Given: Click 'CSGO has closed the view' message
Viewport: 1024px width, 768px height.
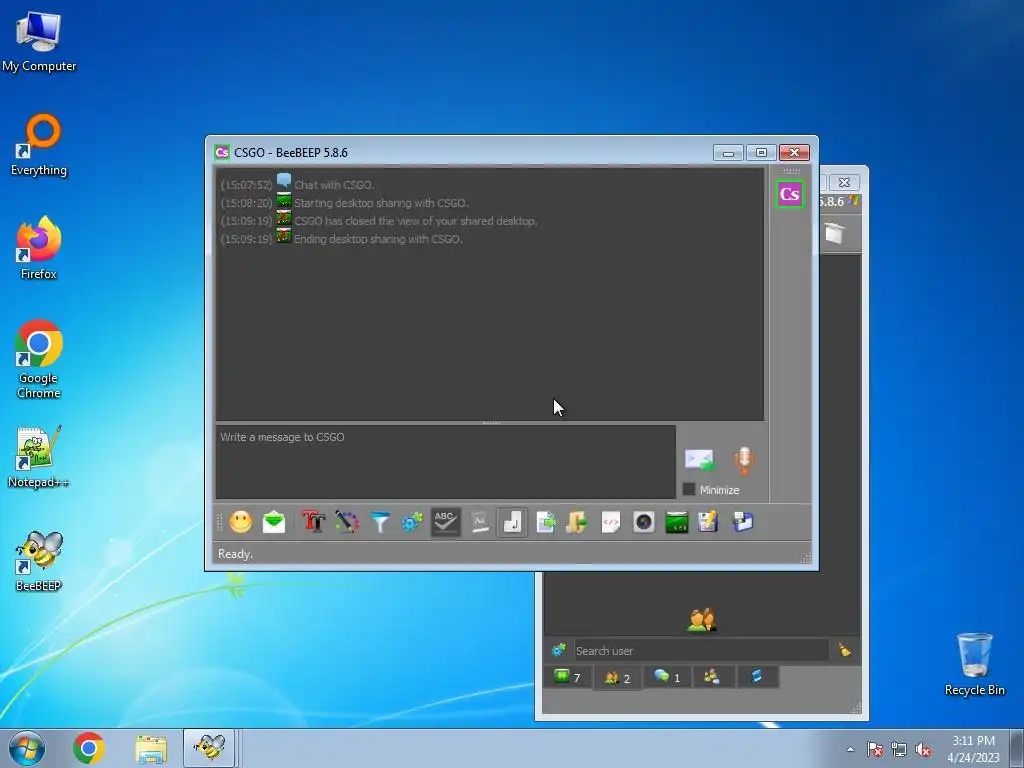Looking at the screenshot, I should tap(416, 221).
